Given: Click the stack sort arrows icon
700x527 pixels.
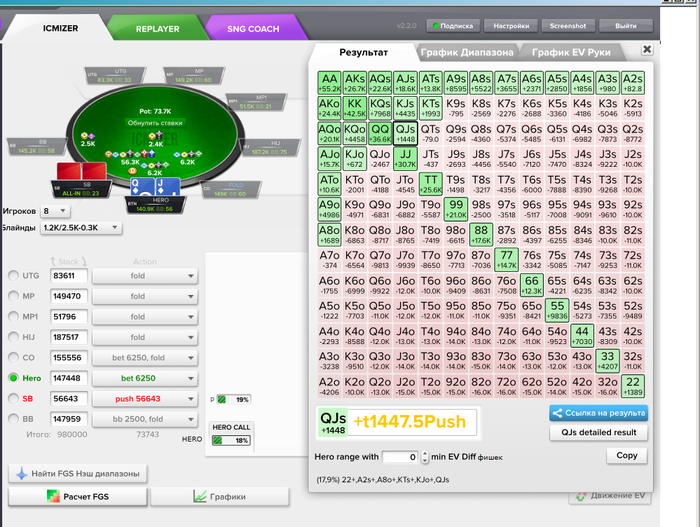Looking at the screenshot, I should point(68,262).
